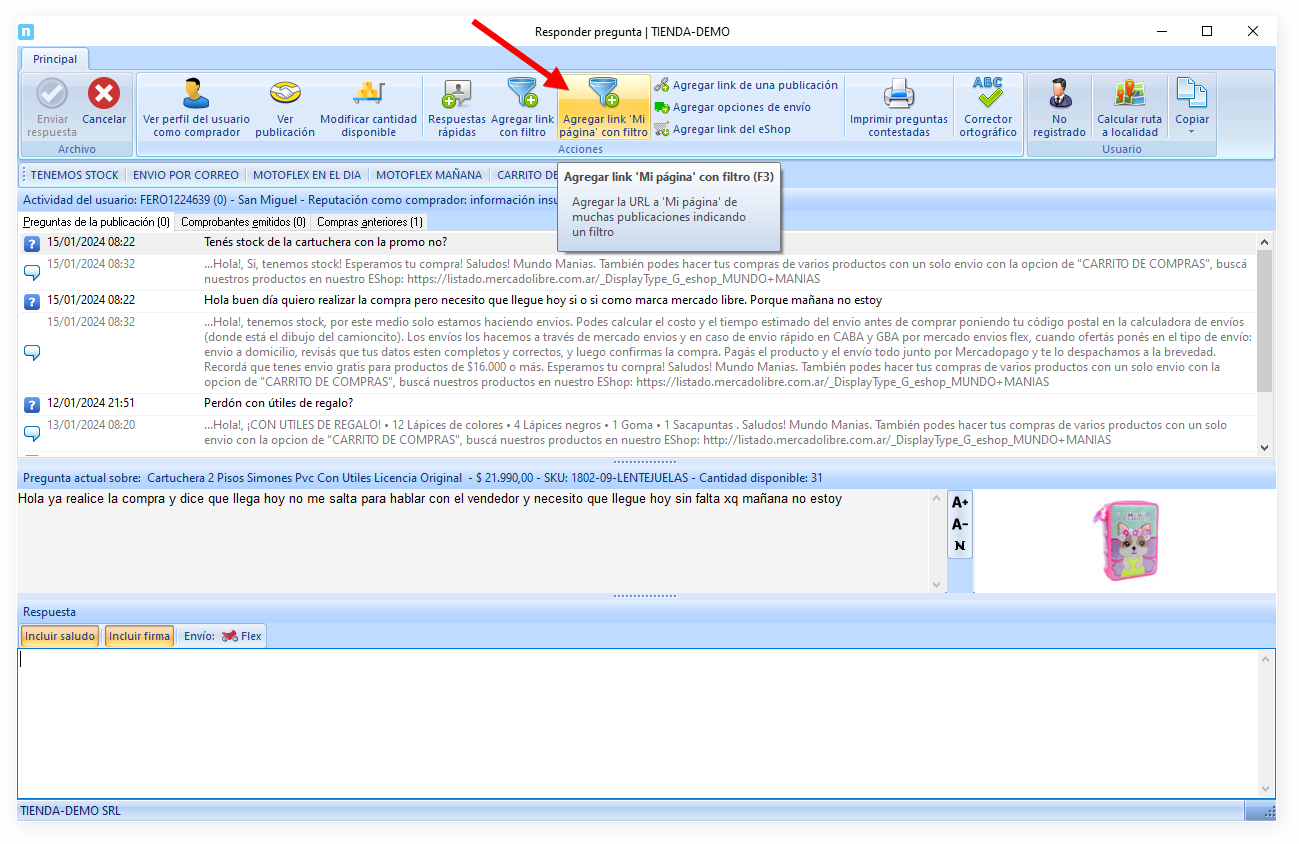
Task: Toggle the Incluir saludo button
Action: coord(60,636)
